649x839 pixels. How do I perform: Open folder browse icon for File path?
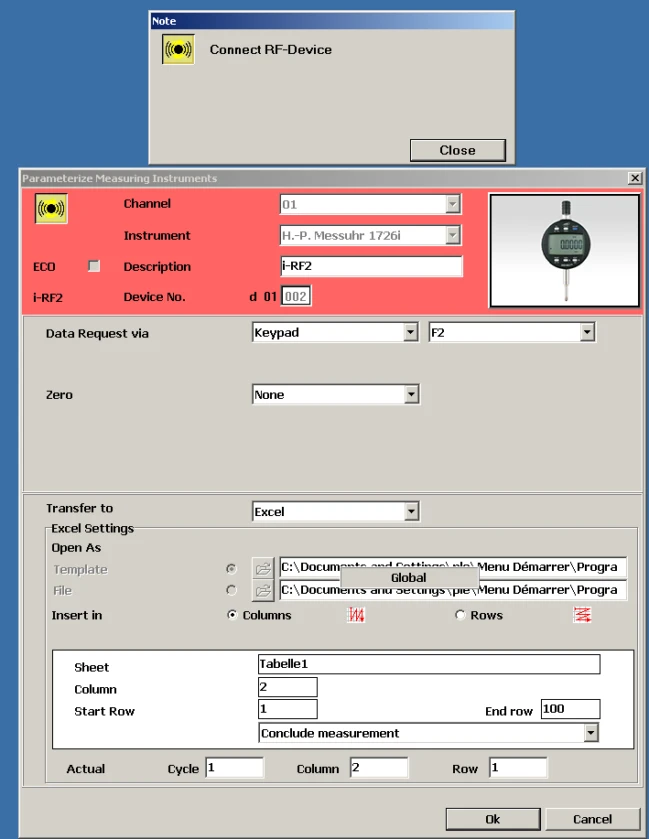tap(262, 590)
